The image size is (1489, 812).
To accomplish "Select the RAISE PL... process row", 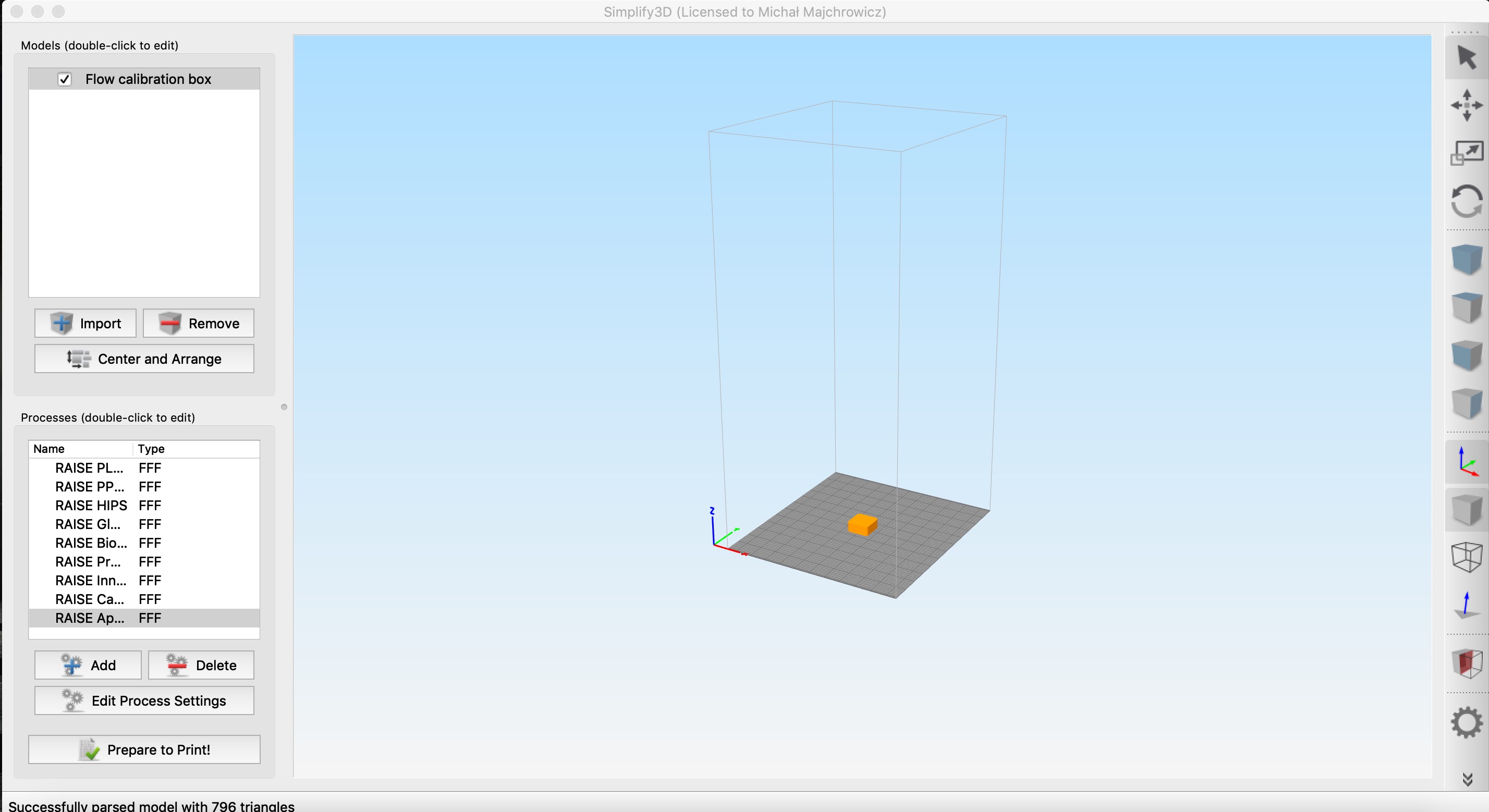I will pyautogui.click(x=144, y=468).
